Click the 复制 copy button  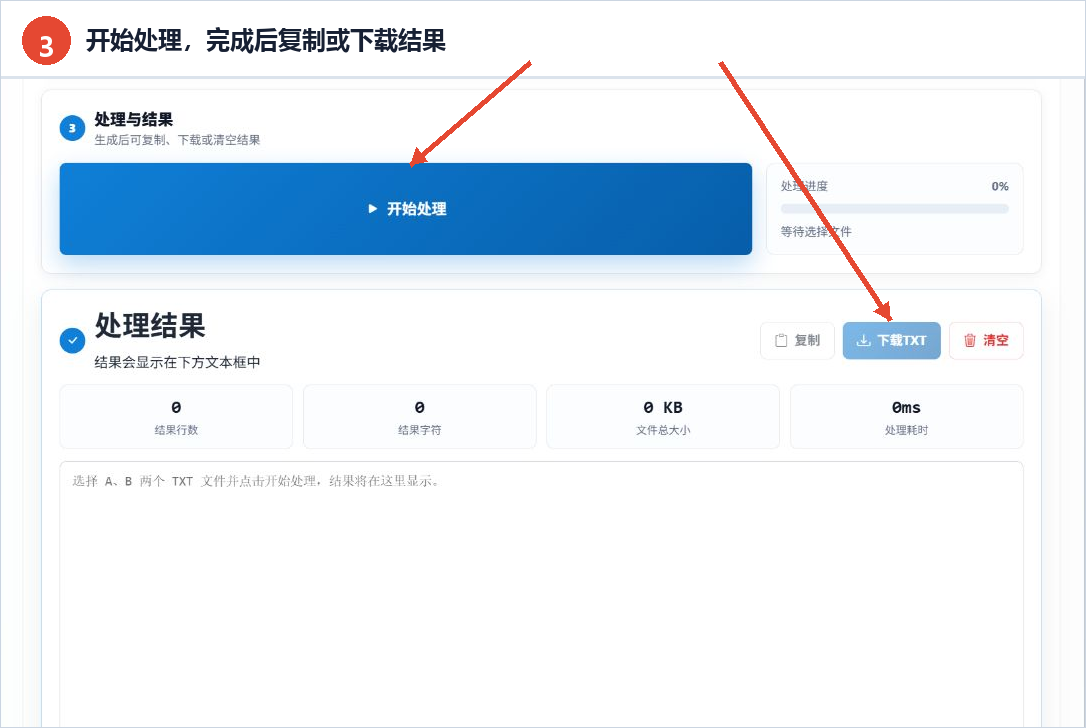[x=797, y=340]
